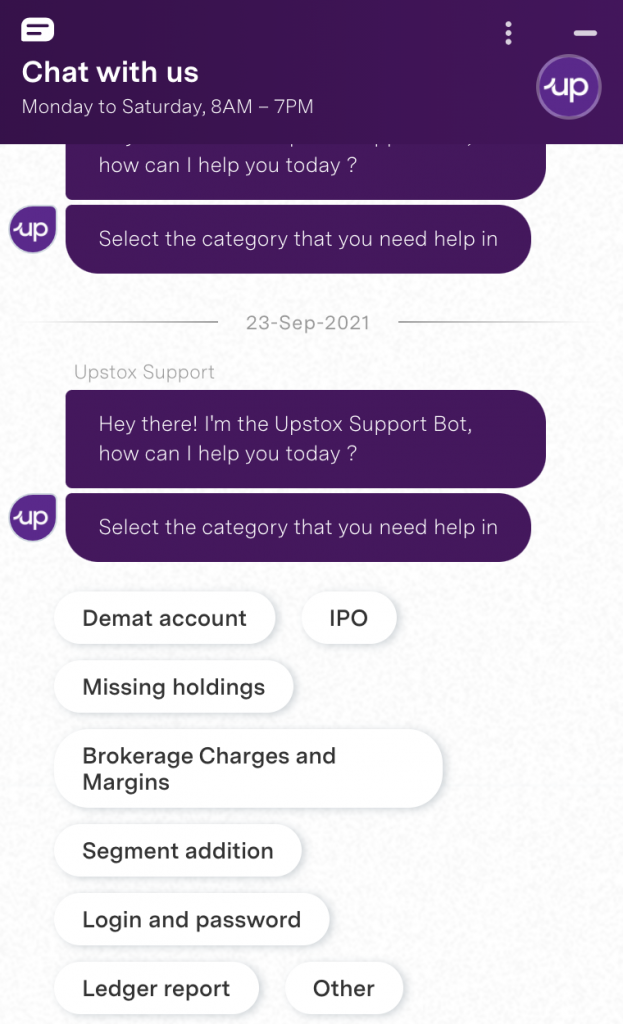Viewport: 623px width, 1024px height.
Task: Choose the Other category option
Action: tap(343, 988)
